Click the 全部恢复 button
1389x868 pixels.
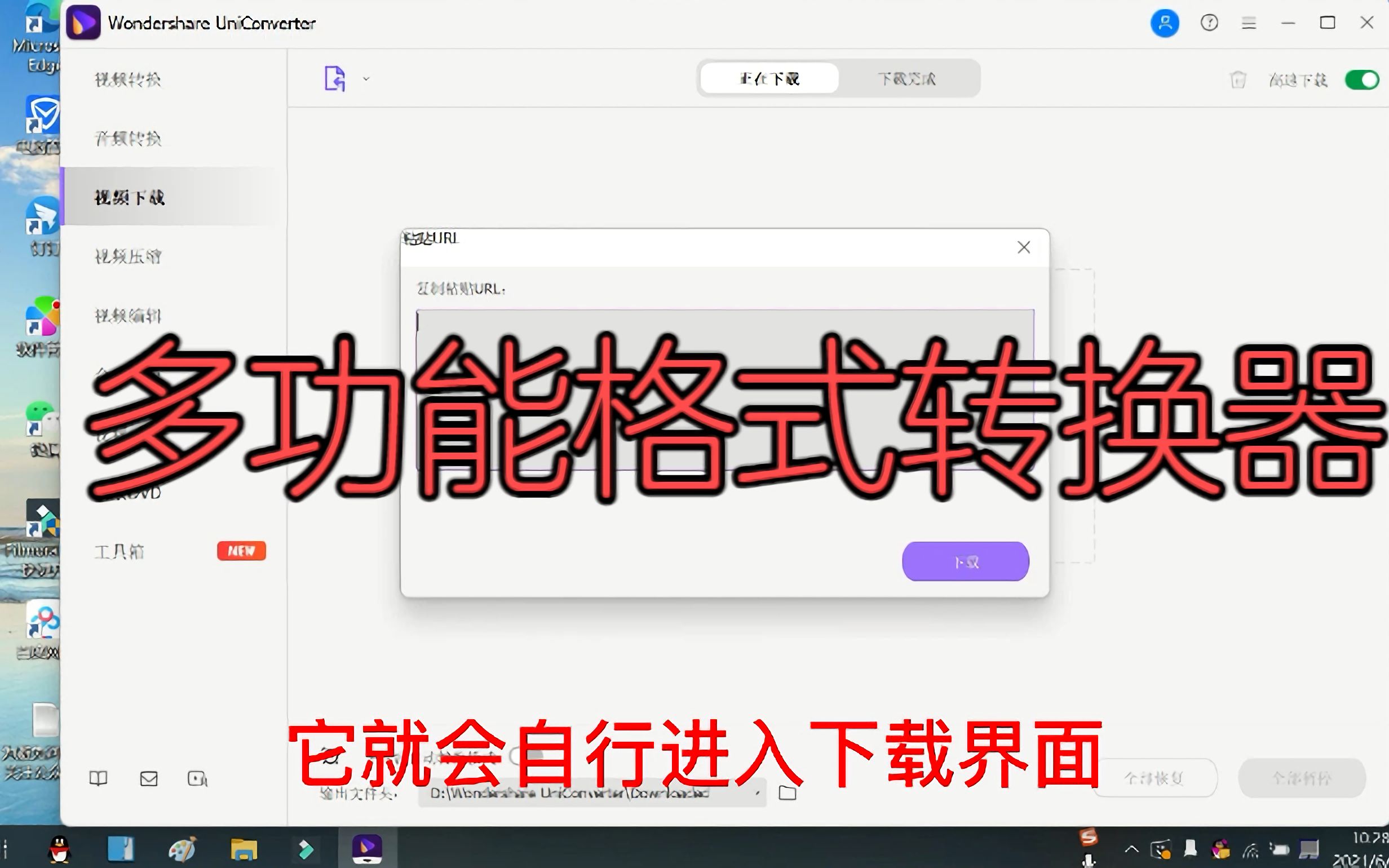coord(1155,778)
